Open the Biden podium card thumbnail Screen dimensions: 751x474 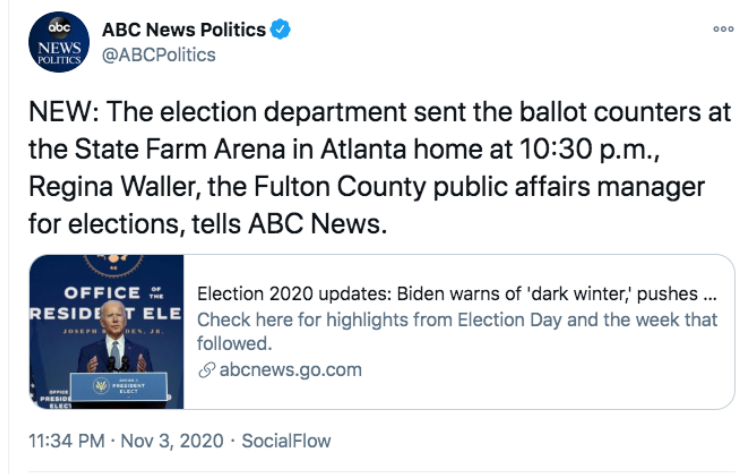tap(107, 332)
